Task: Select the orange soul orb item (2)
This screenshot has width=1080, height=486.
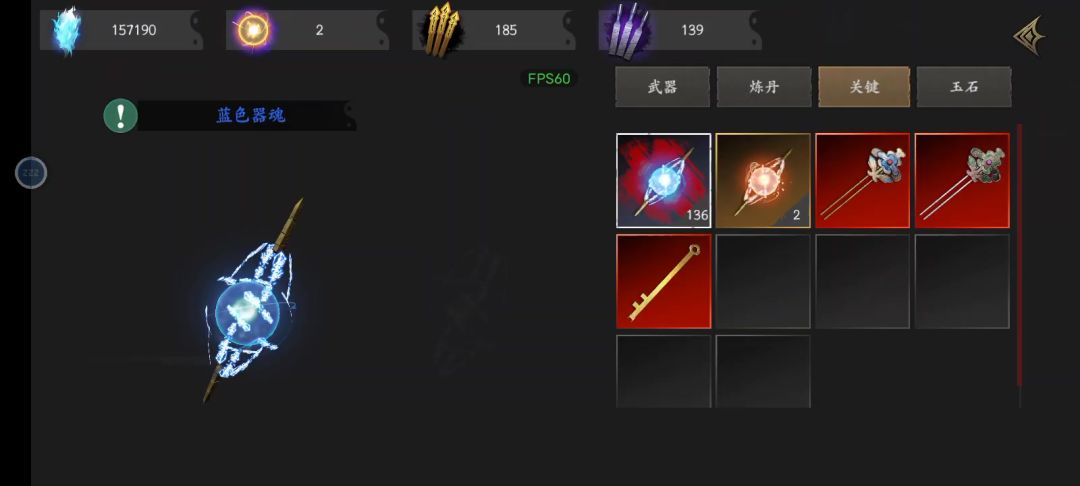Action: [763, 180]
